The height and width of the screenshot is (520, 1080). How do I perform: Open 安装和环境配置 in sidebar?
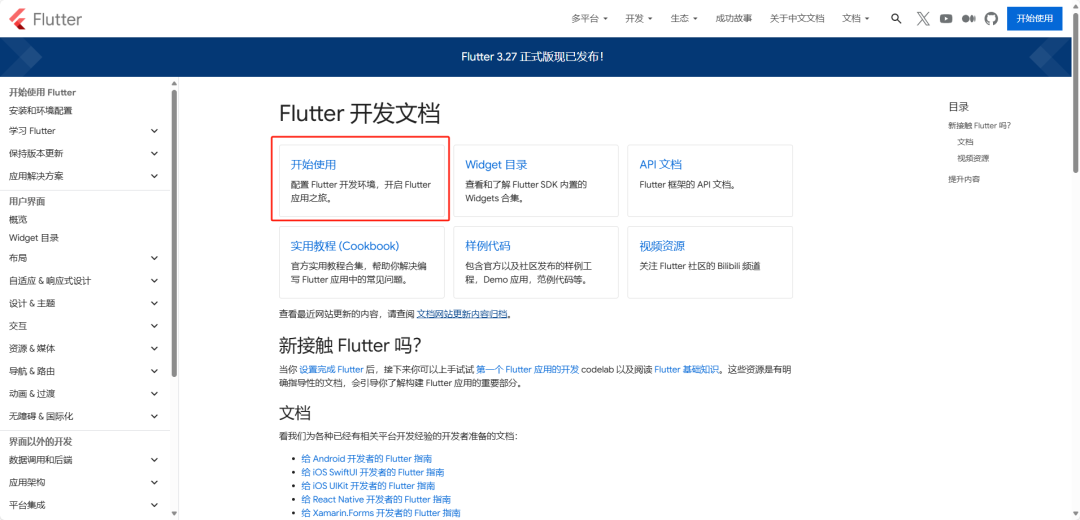41,110
